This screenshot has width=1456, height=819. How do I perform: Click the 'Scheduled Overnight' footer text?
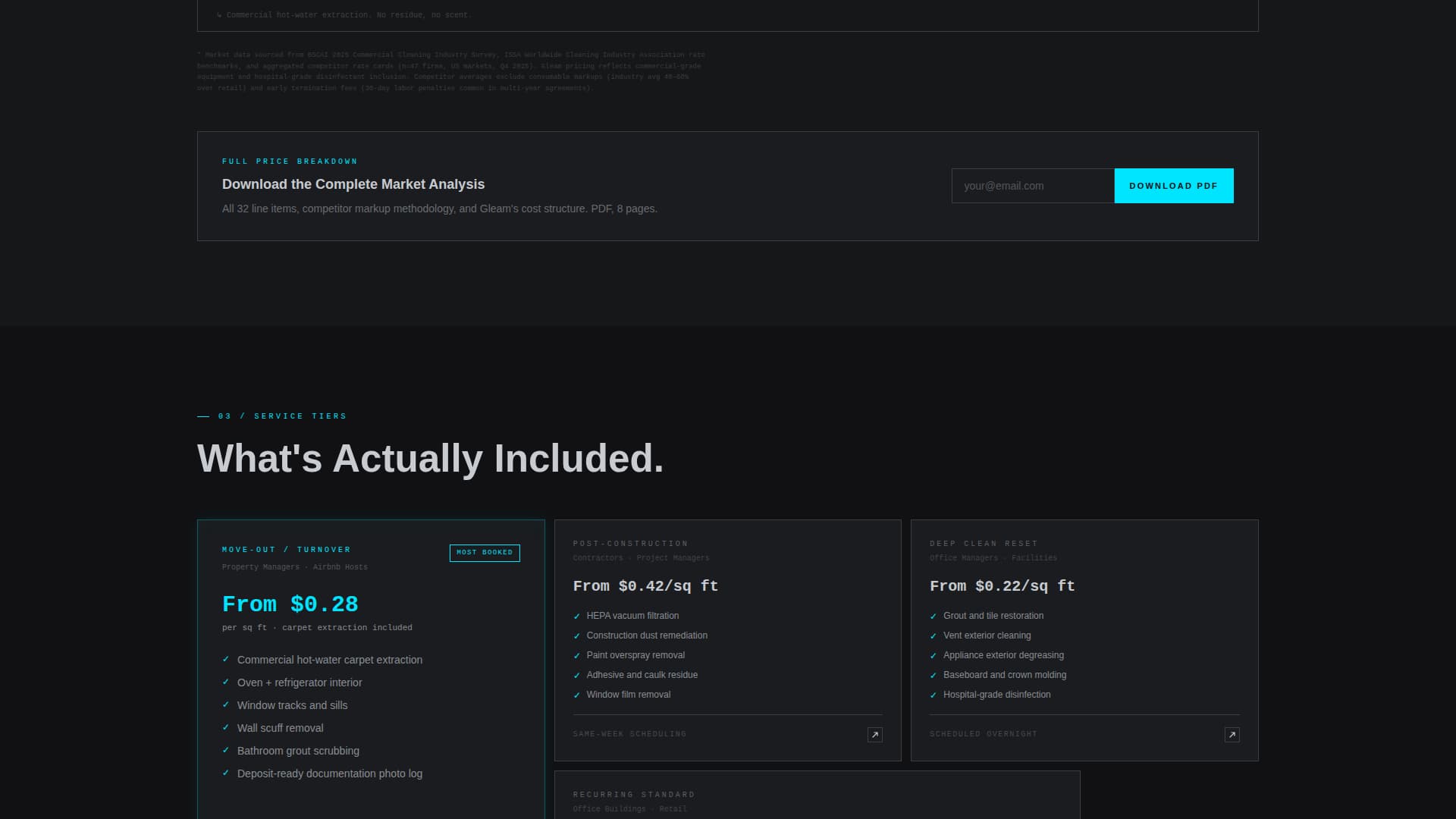pos(984,734)
